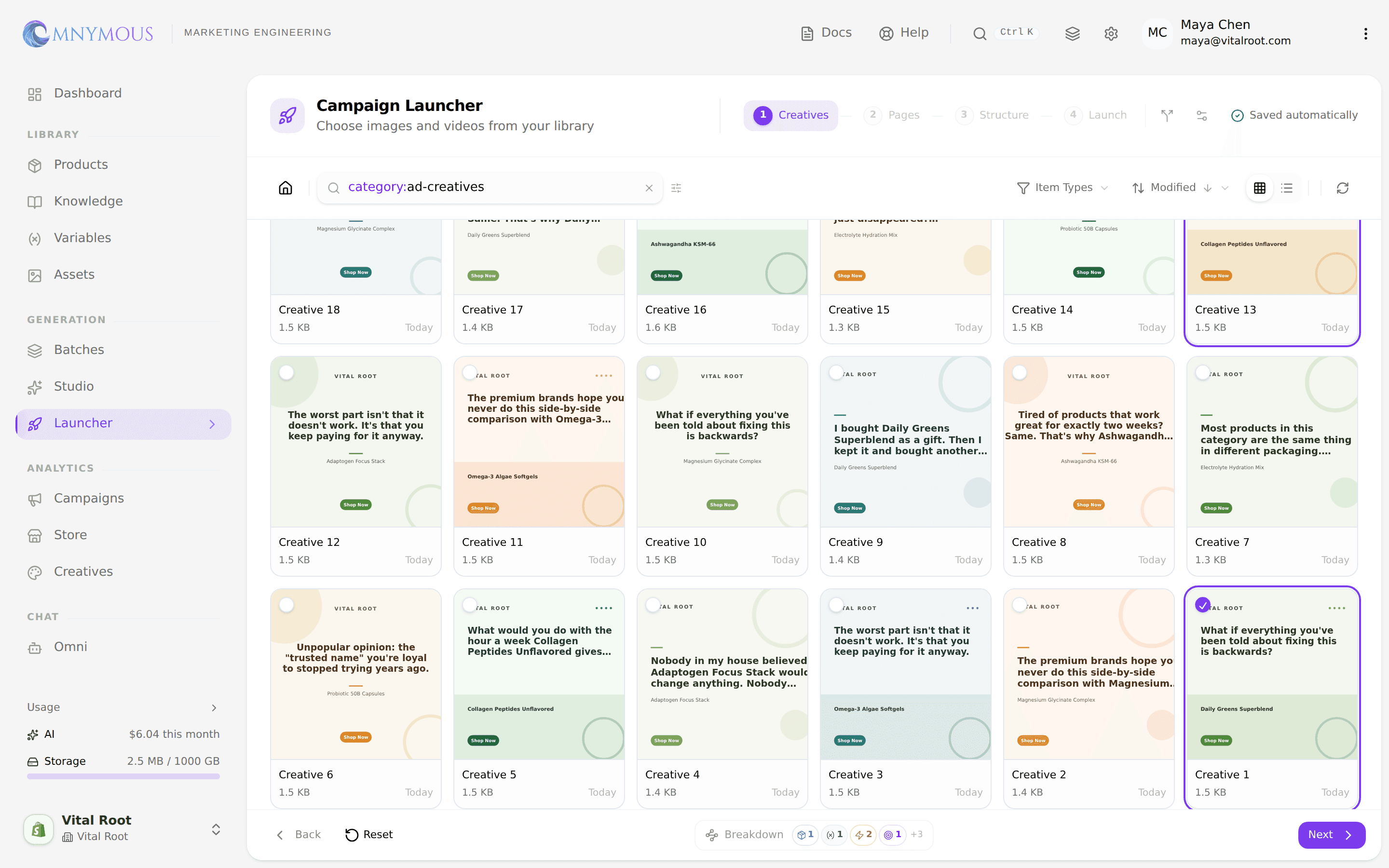
Task: Open the Launcher sidebar item
Action: click(123, 424)
